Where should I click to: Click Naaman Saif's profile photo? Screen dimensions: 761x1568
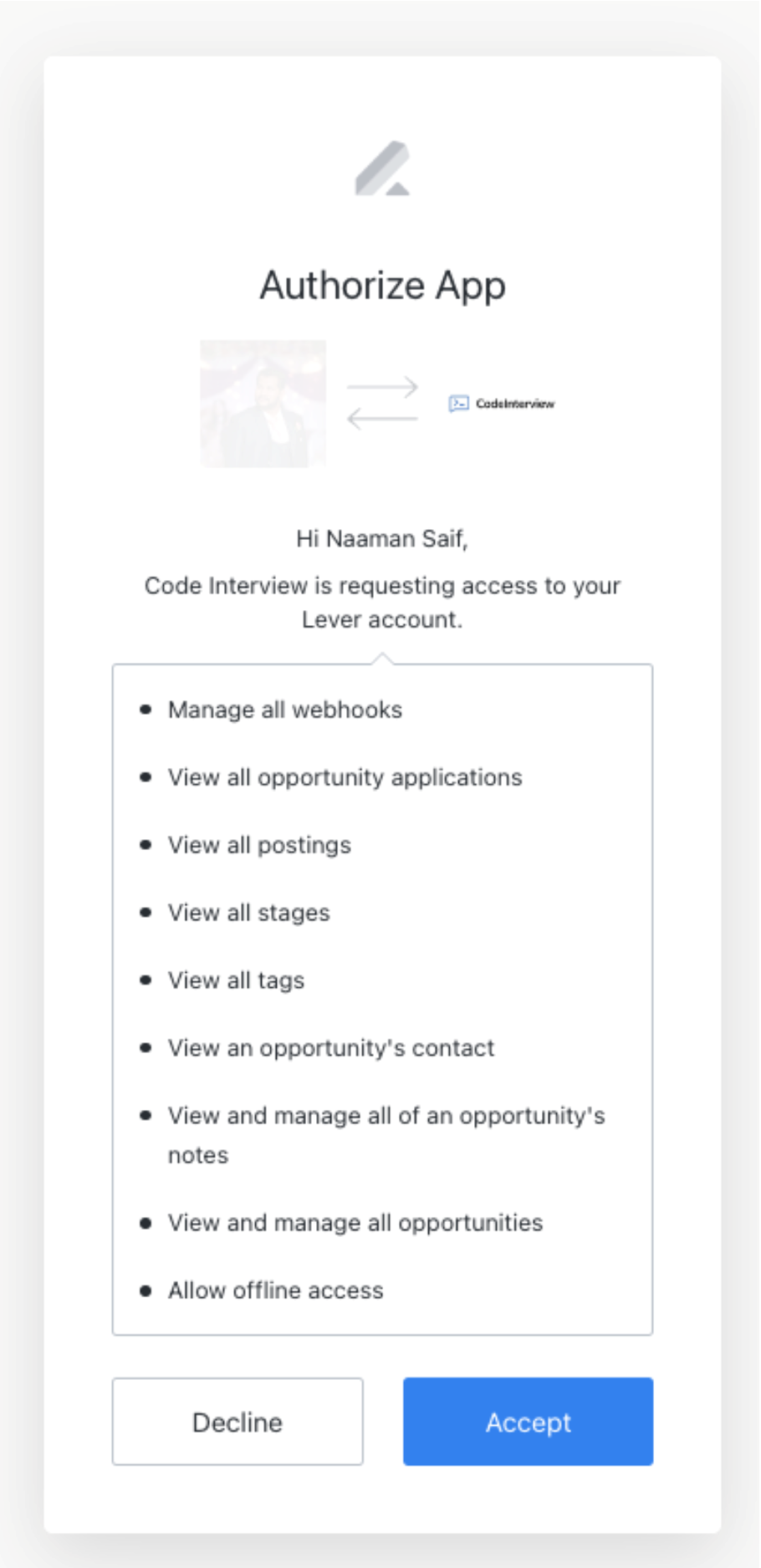click(x=264, y=403)
